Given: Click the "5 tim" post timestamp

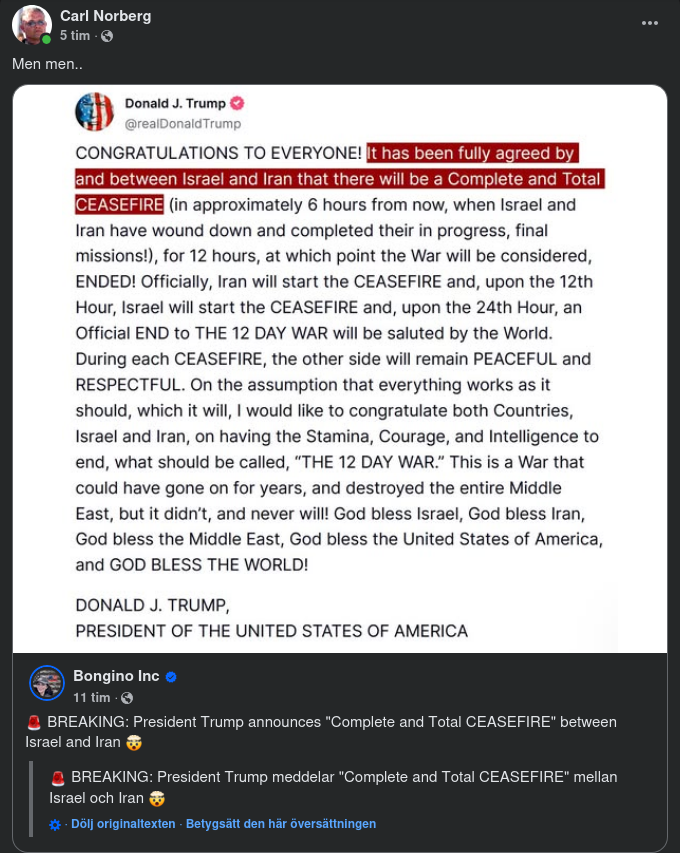Looking at the screenshot, I should (x=74, y=36).
